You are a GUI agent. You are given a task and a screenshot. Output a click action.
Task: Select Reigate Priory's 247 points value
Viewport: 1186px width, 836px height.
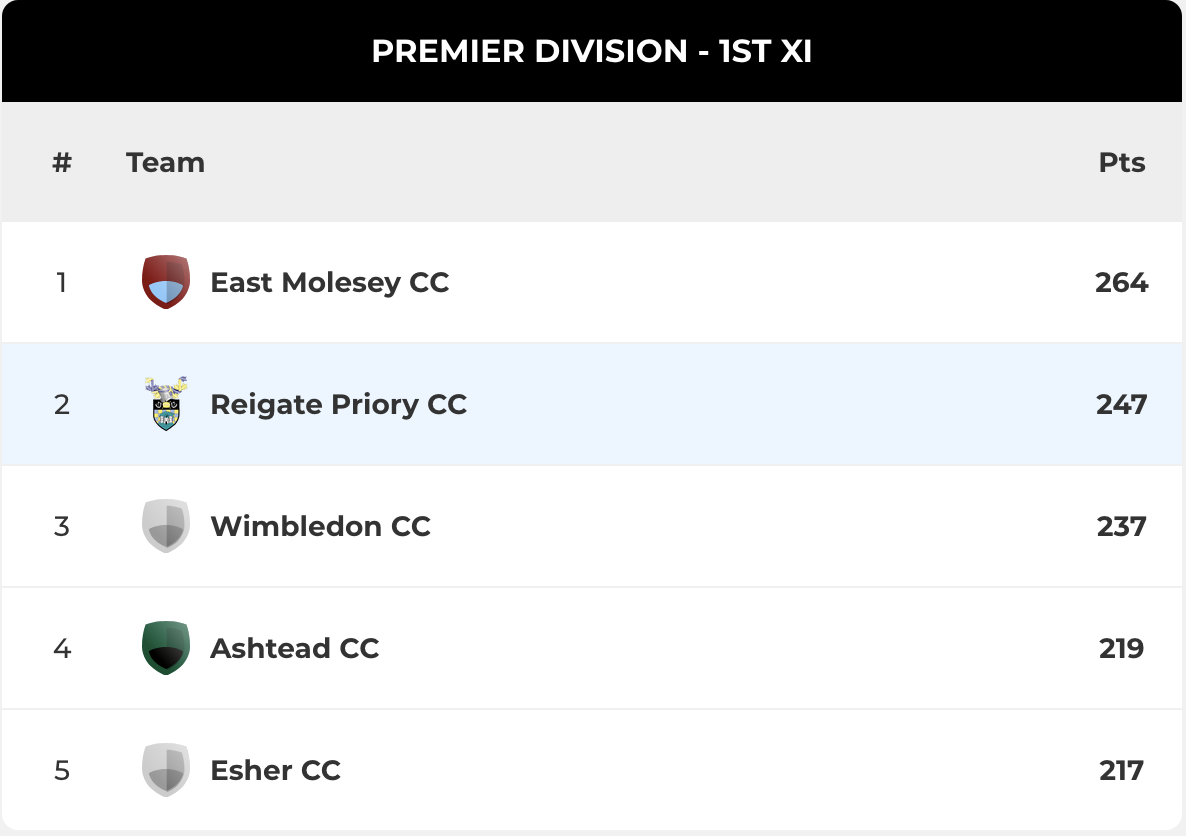[1122, 404]
